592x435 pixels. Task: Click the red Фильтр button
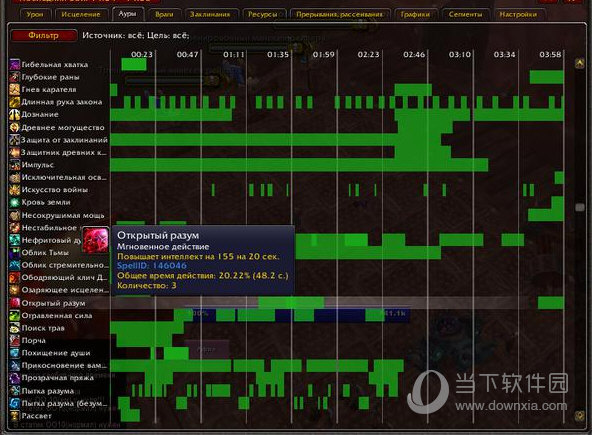43,35
